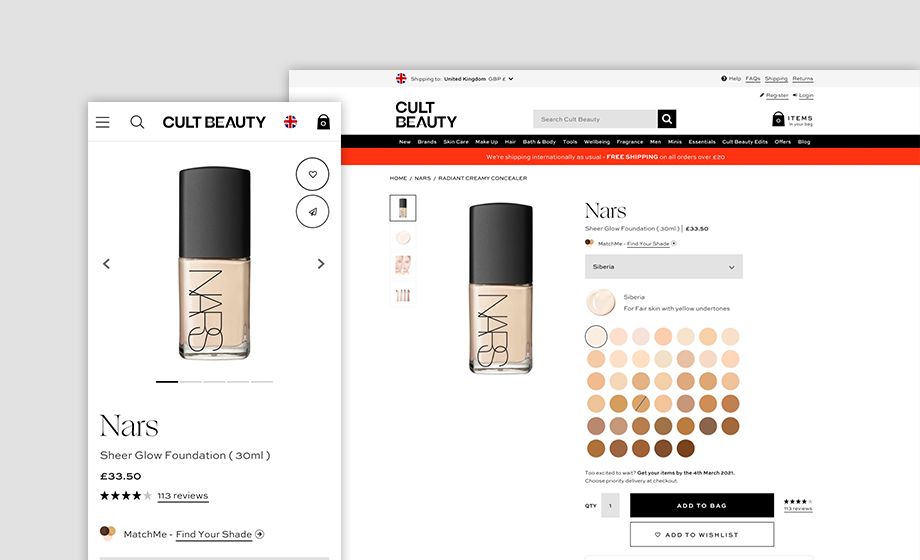Click the paper plane share icon
The image size is (920, 560).
[x=312, y=211]
